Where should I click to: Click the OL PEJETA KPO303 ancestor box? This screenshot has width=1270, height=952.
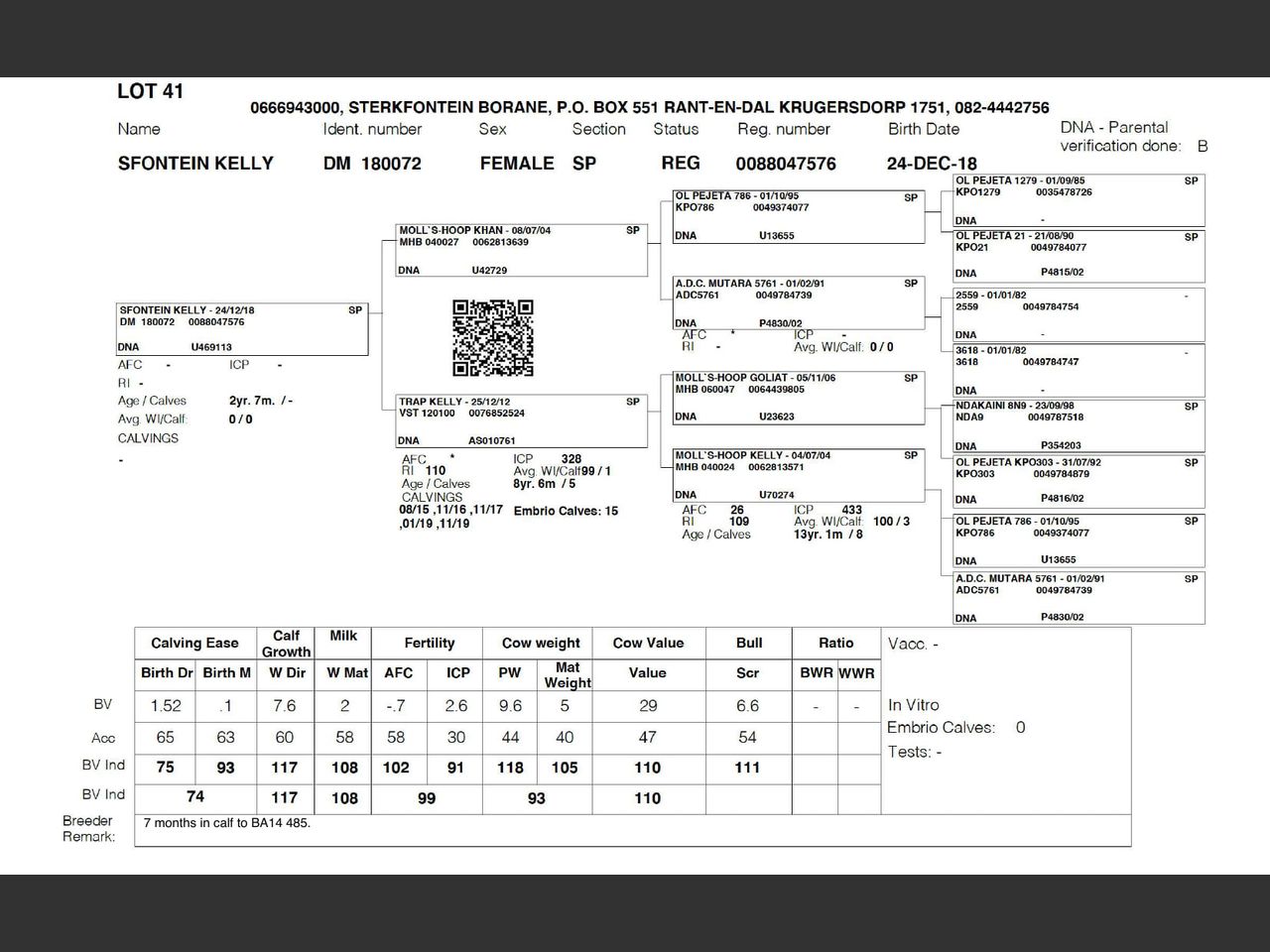(1079, 481)
